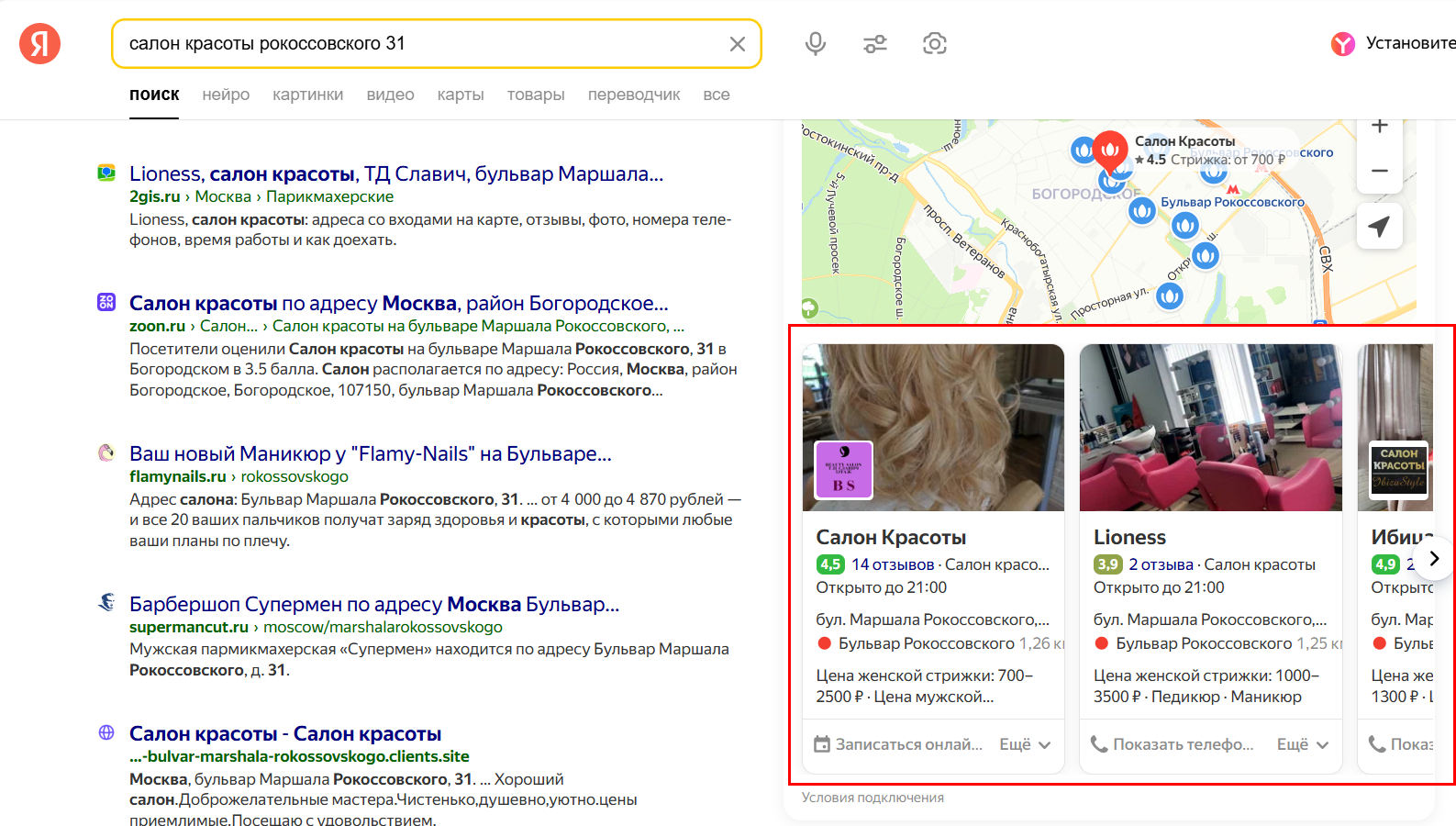Image resolution: width=1456 pixels, height=826 pixels.
Task: Click calendar icon beside Записаться онлайн
Action: (x=822, y=744)
